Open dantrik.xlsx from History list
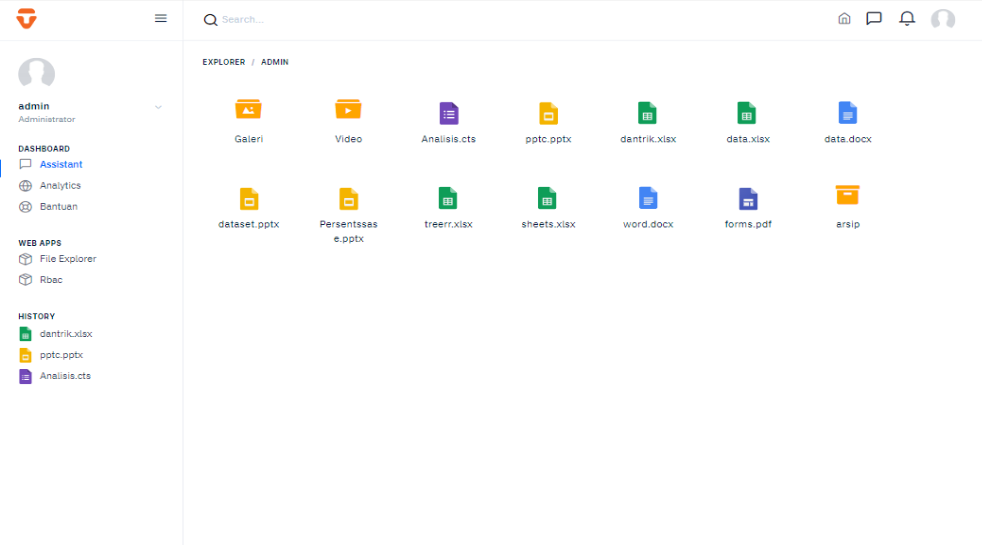 [x=65, y=334]
